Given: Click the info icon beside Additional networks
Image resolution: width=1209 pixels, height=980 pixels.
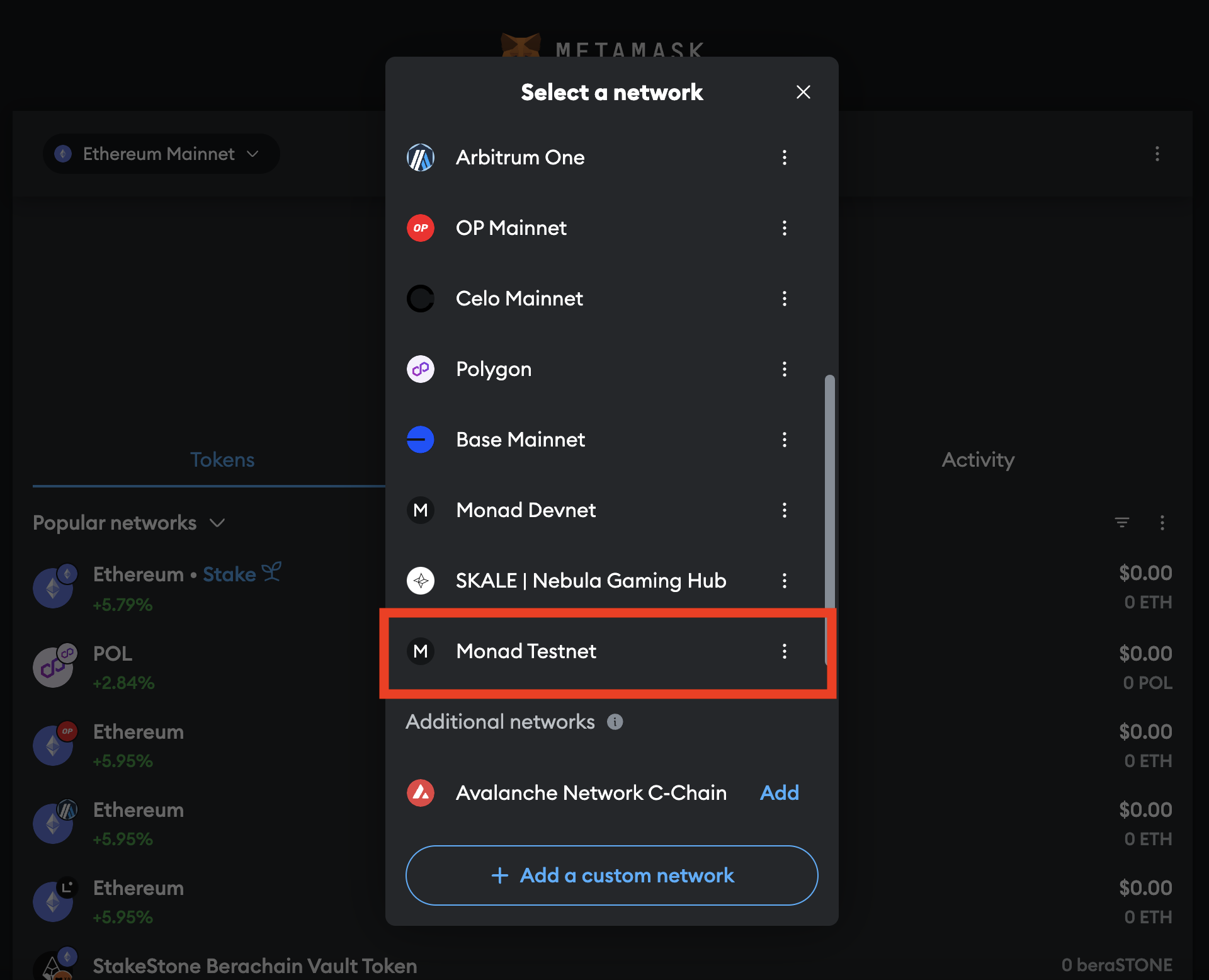Looking at the screenshot, I should [616, 722].
